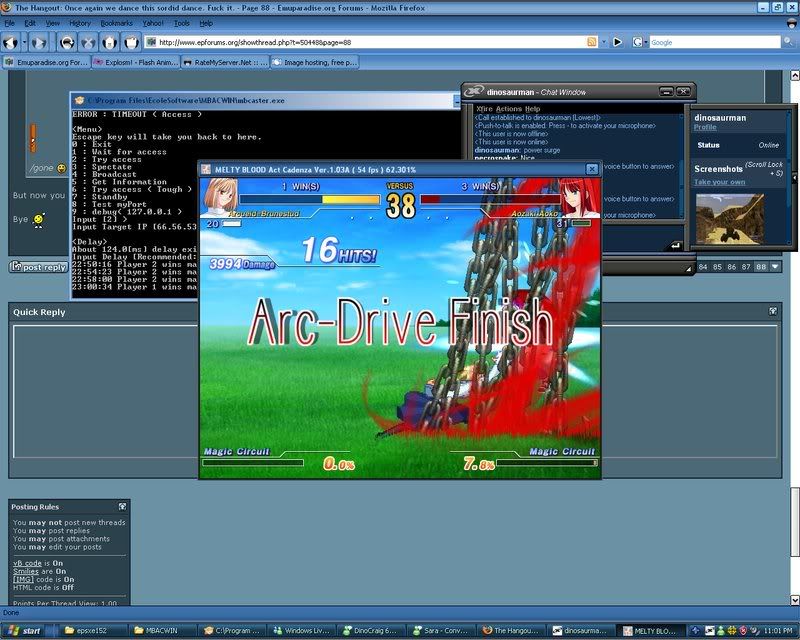Open the vB code link
This screenshot has width=800, height=640.
(x=28, y=563)
